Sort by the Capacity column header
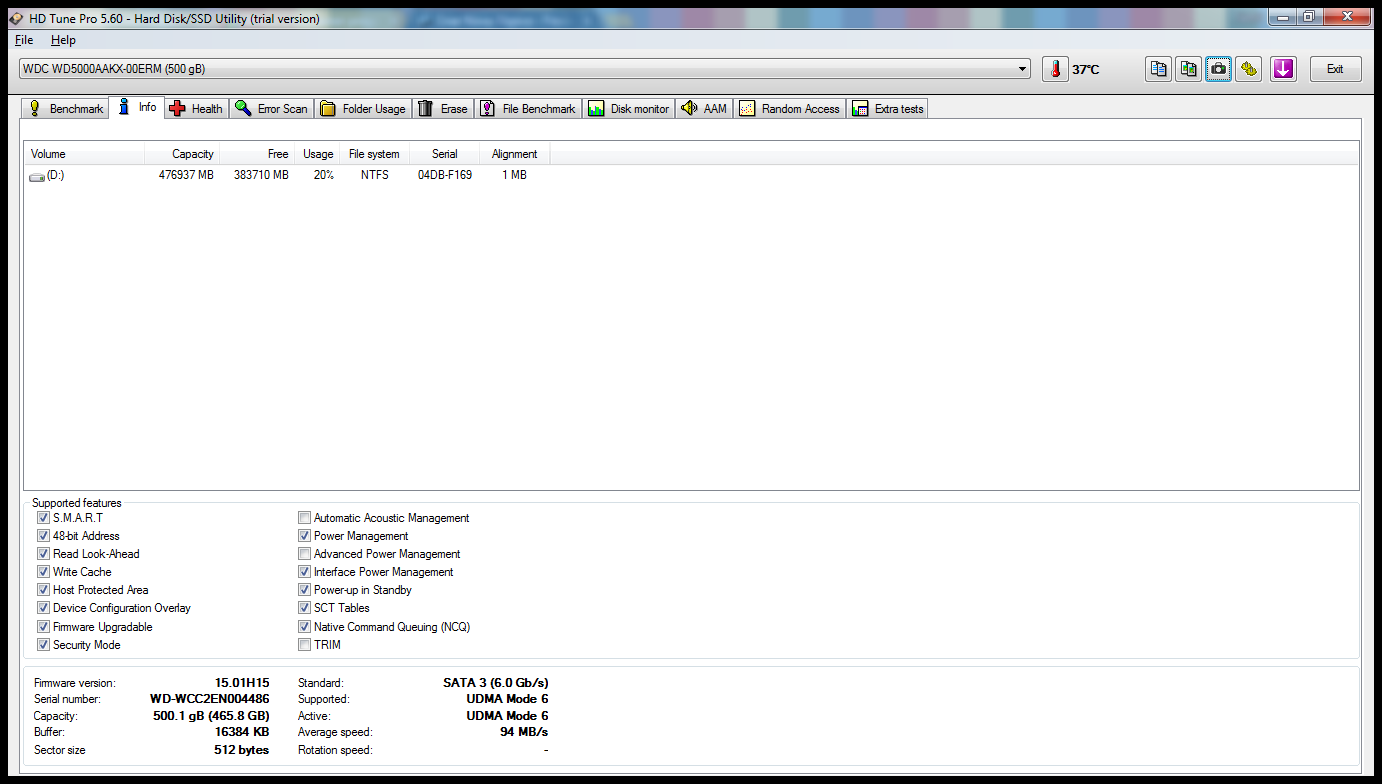The height and width of the screenshot is (784, 1382). (182, 154)
